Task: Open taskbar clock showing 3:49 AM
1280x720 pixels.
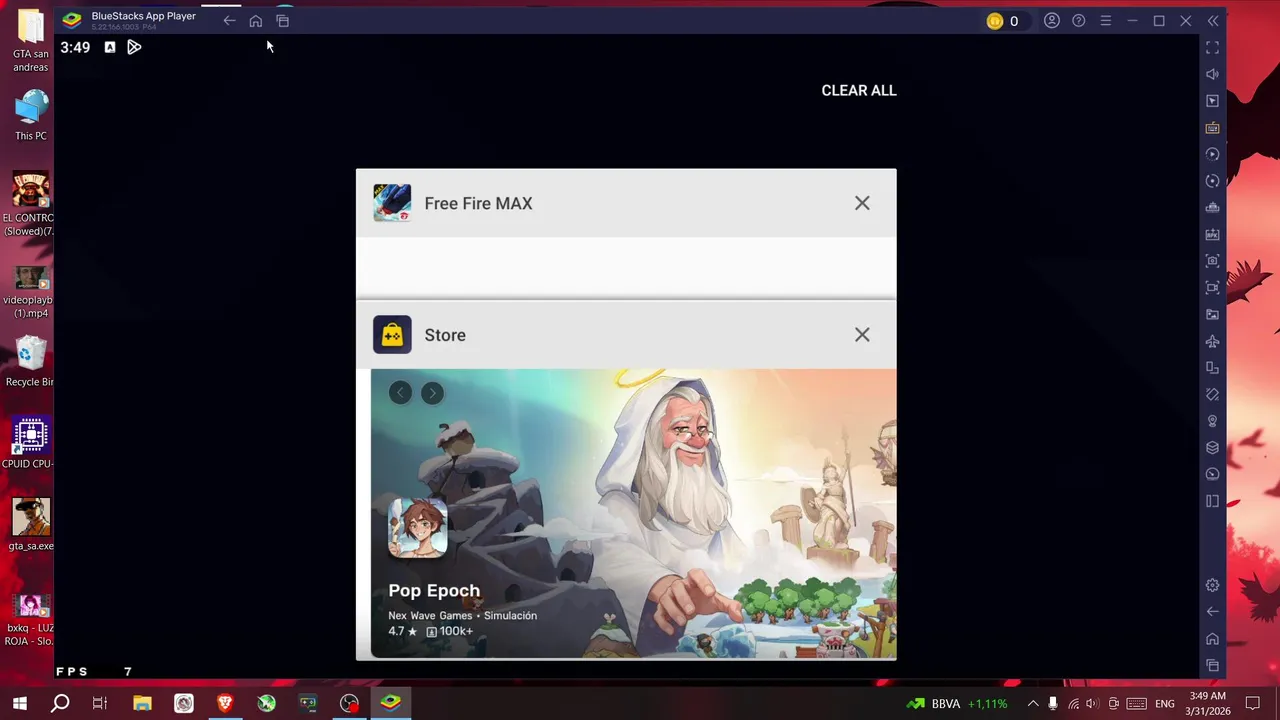Action: pyautogui.click(x=1208, y=703)
